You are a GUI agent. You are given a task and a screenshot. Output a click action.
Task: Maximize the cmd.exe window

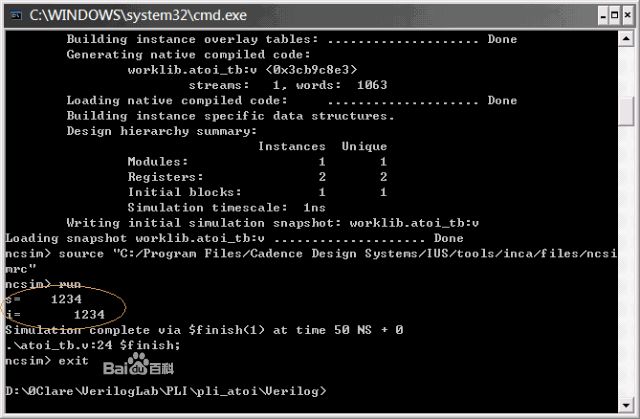[614, 16]
